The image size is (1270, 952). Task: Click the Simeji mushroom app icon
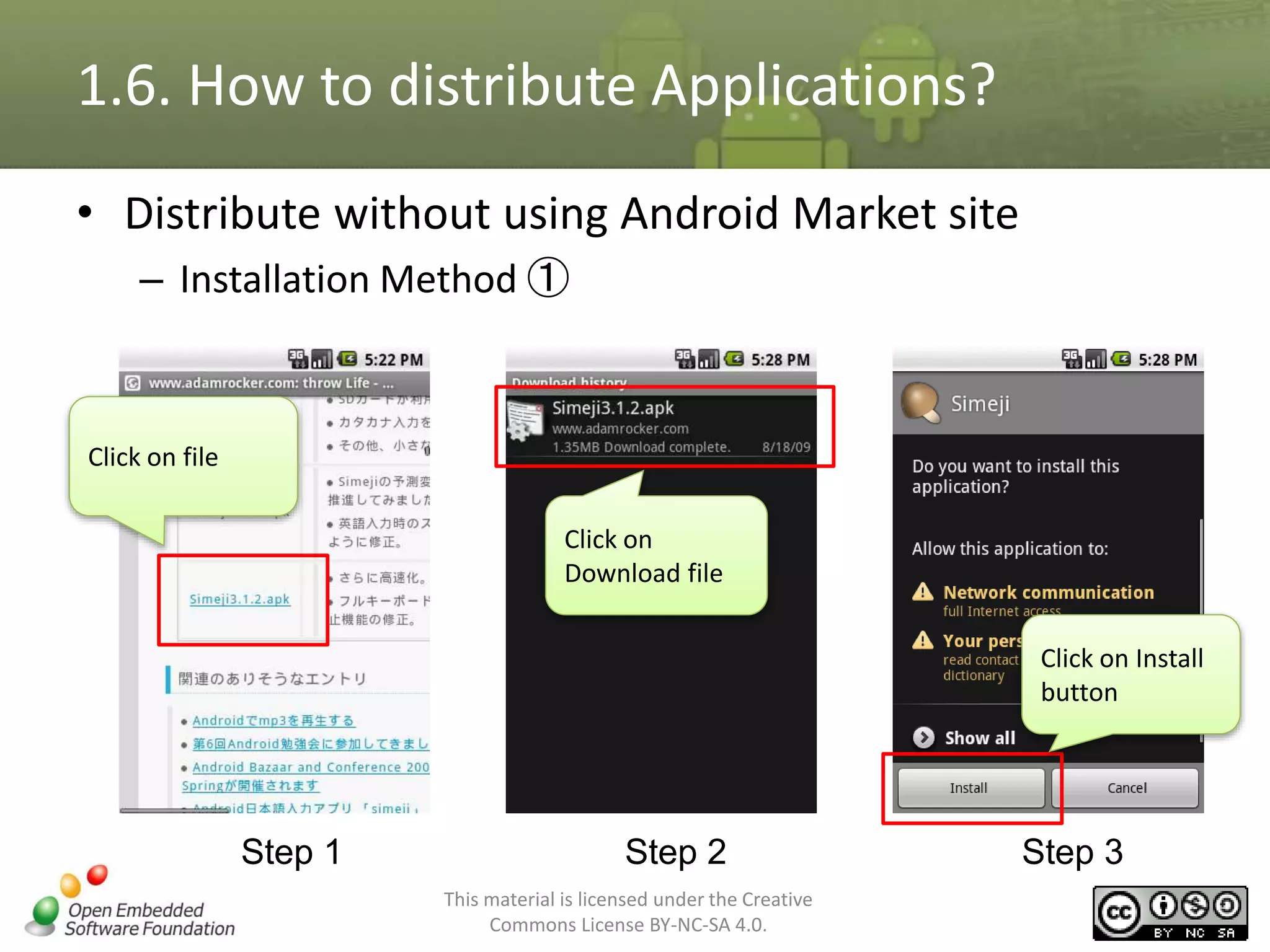pyautogui.click(x=921, y=402)
